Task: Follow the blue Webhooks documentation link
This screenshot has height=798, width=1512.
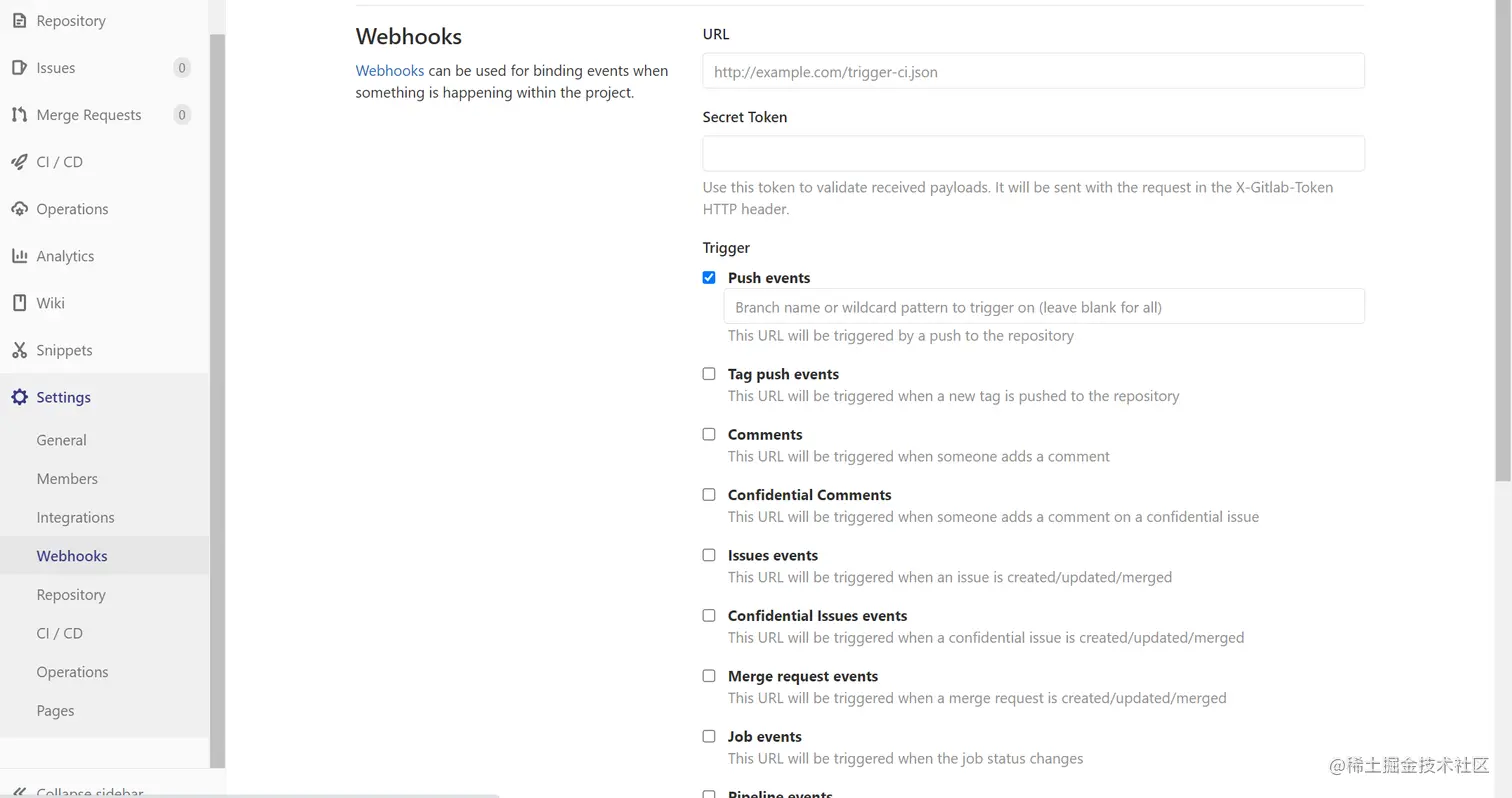Action: [390, 71]
